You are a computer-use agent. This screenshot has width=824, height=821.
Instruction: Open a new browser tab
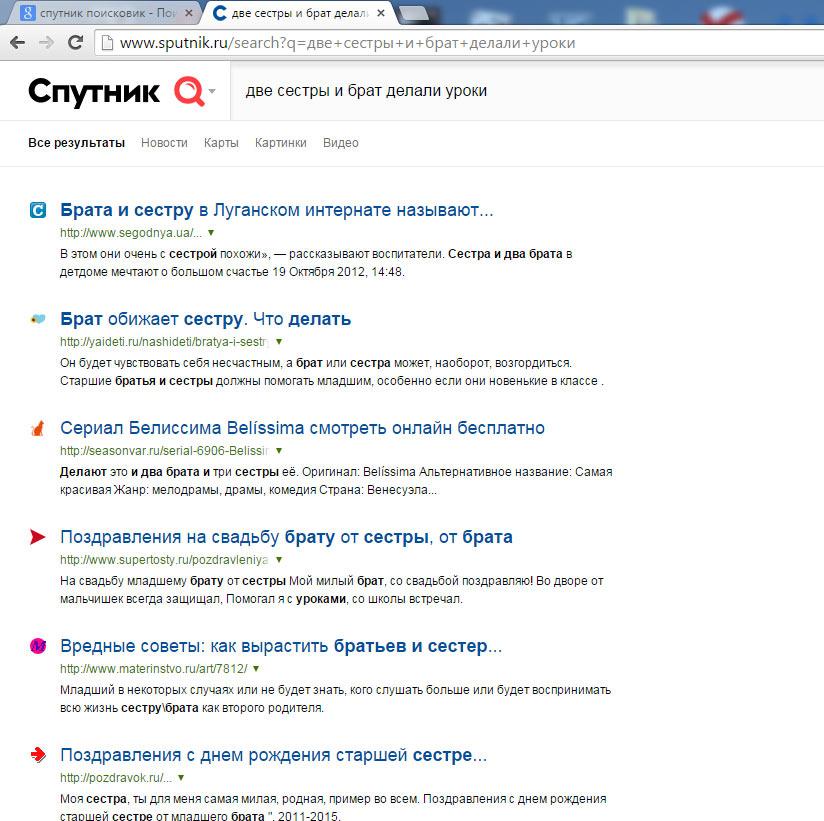click(414, 14)
